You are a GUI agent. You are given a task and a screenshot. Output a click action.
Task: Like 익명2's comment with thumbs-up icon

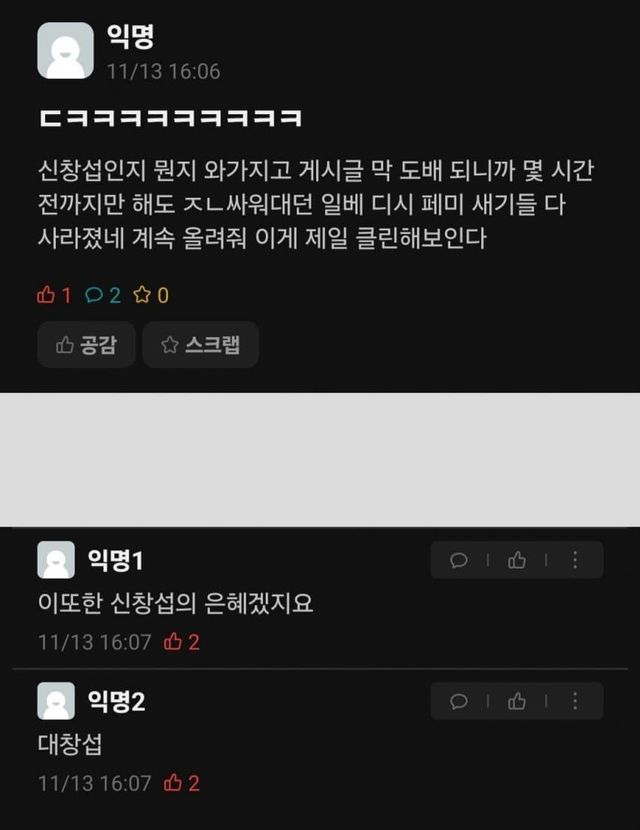[x=517, y=701]
